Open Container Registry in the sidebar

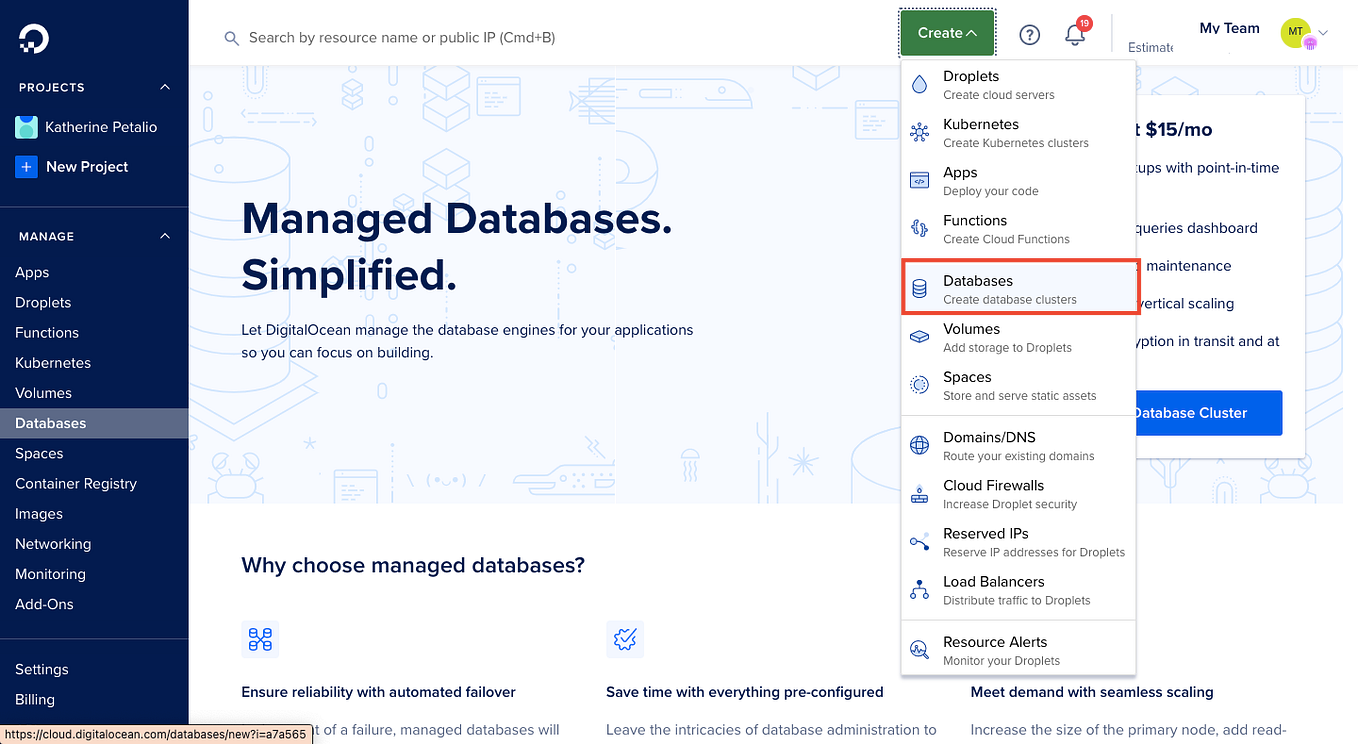click(76, 483)
